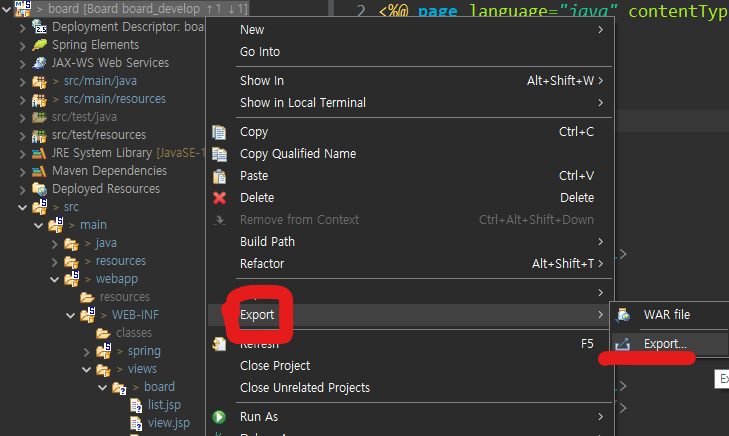Click the WAR file icon in submenu
Screen dimensions: 729x436
point(623,315)
